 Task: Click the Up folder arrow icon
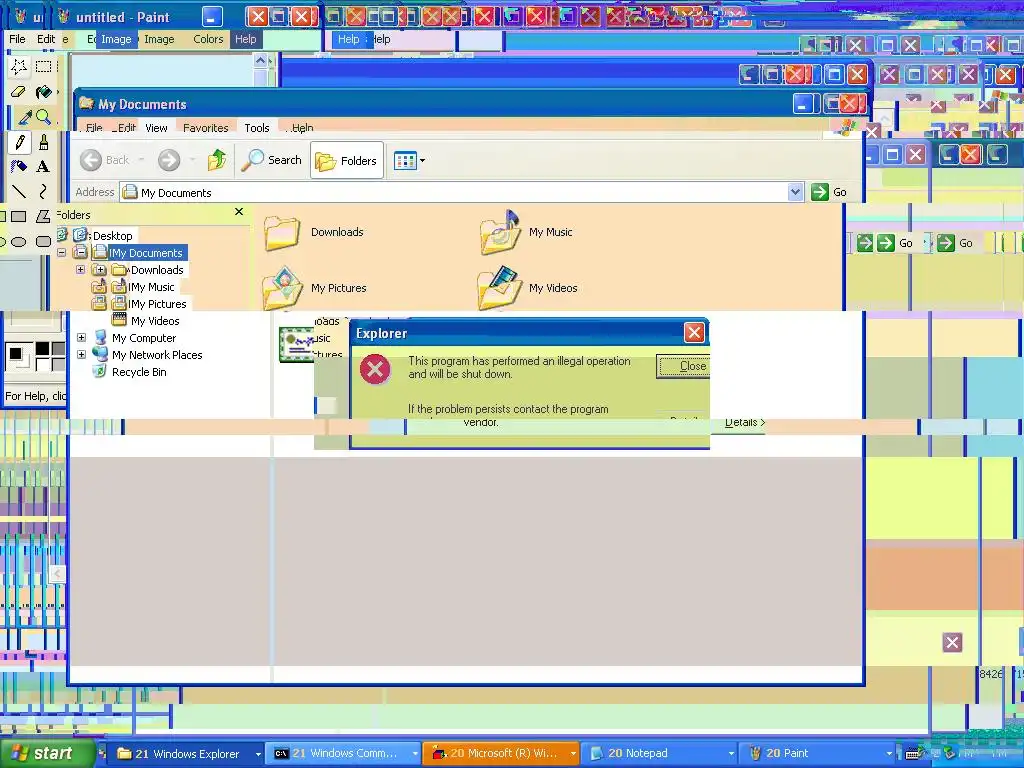coord(217,159)
